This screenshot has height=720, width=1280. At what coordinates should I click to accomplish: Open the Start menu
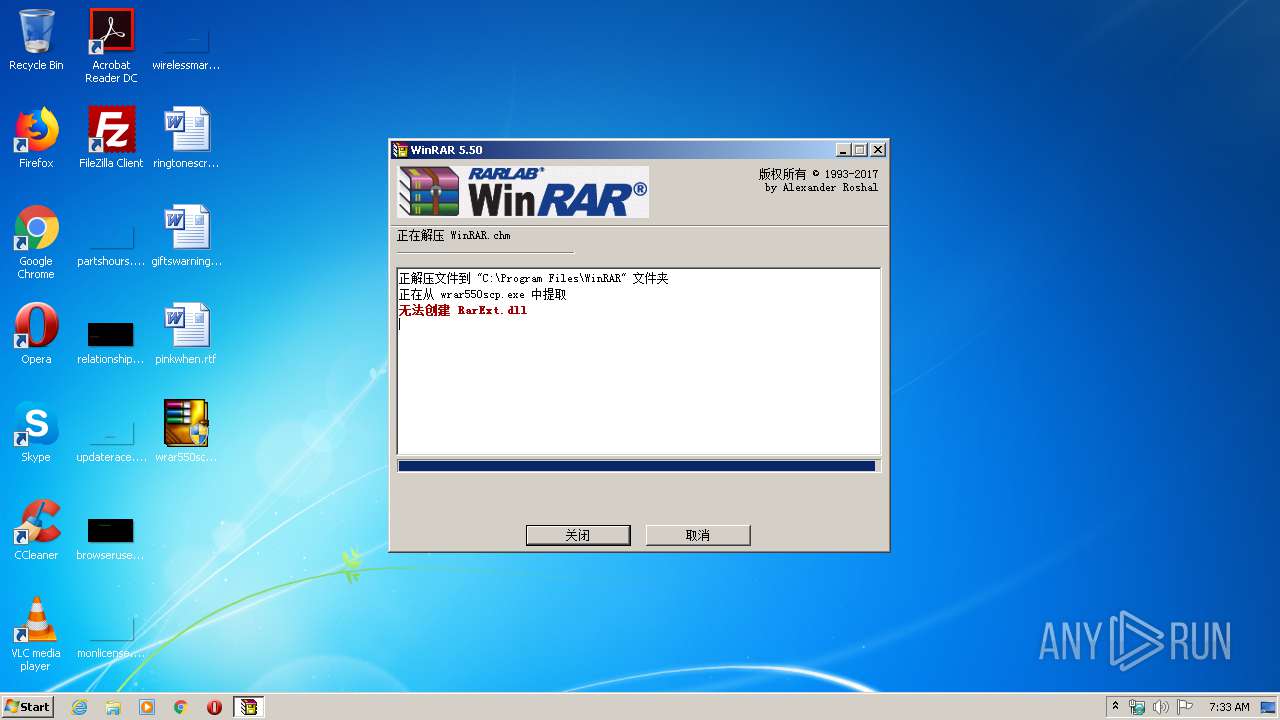[27, 707]
